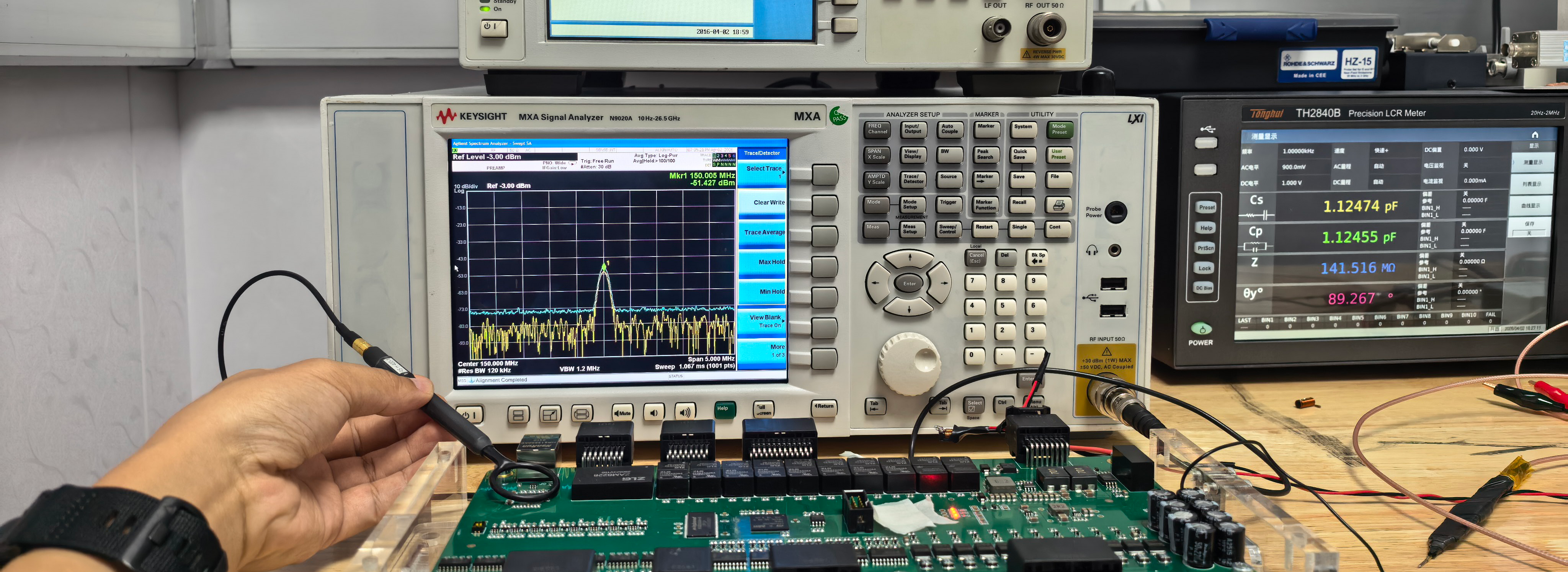Click the Cs series capacitor symbol
The image size is (1568, 572).
pos(1257,215)
